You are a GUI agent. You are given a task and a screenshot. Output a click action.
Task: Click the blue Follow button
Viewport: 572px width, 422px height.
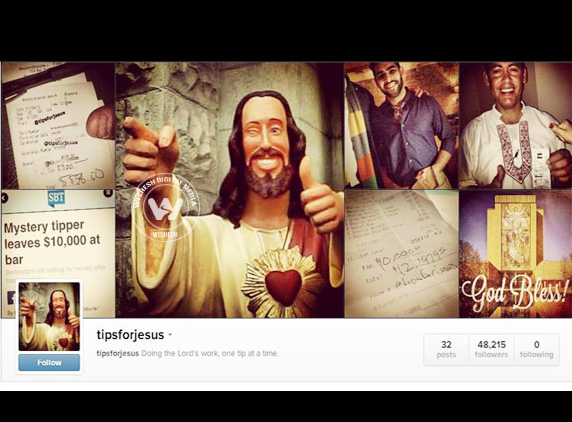click(x=49, y=363)
